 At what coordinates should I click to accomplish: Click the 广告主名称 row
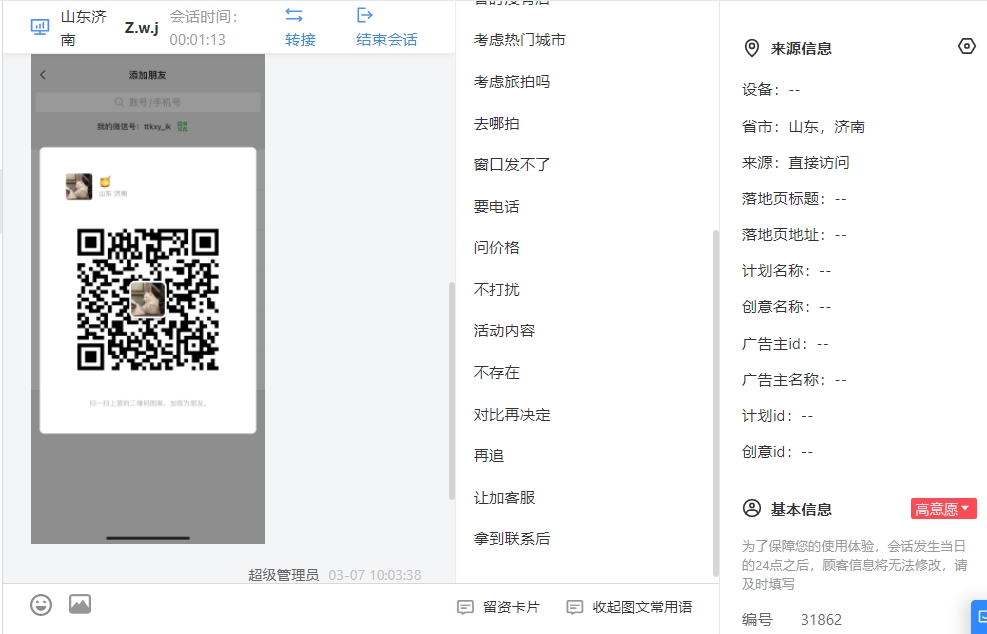tap(794, 380)
